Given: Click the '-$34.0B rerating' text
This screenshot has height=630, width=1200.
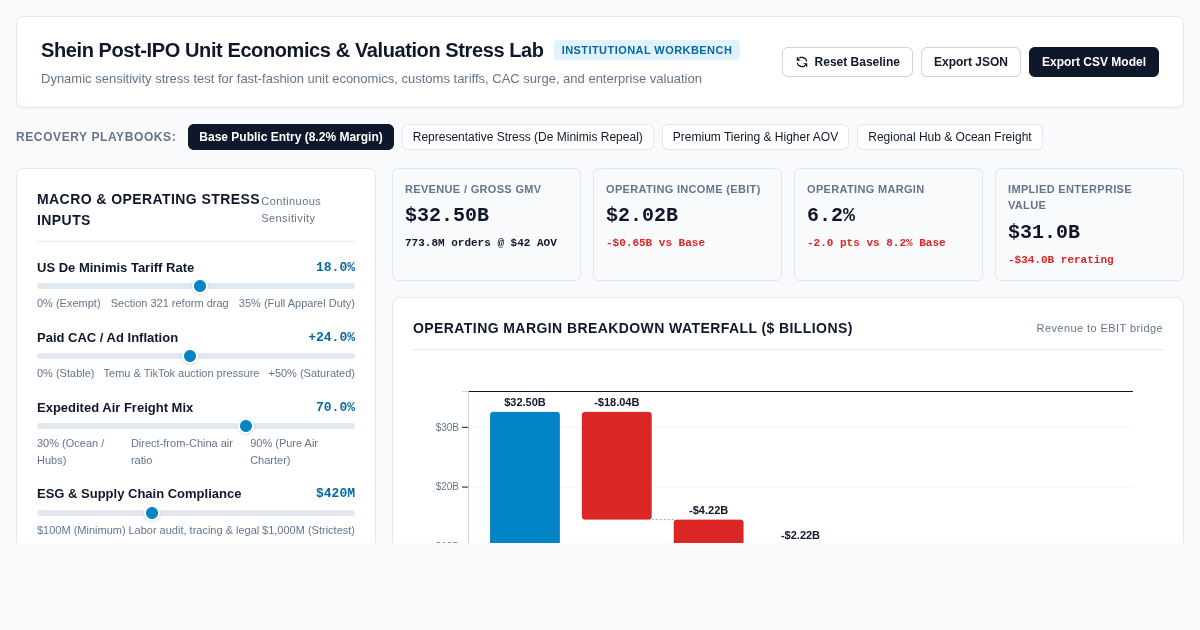Looking at the screenshot, I should (x=1061, y=260).
